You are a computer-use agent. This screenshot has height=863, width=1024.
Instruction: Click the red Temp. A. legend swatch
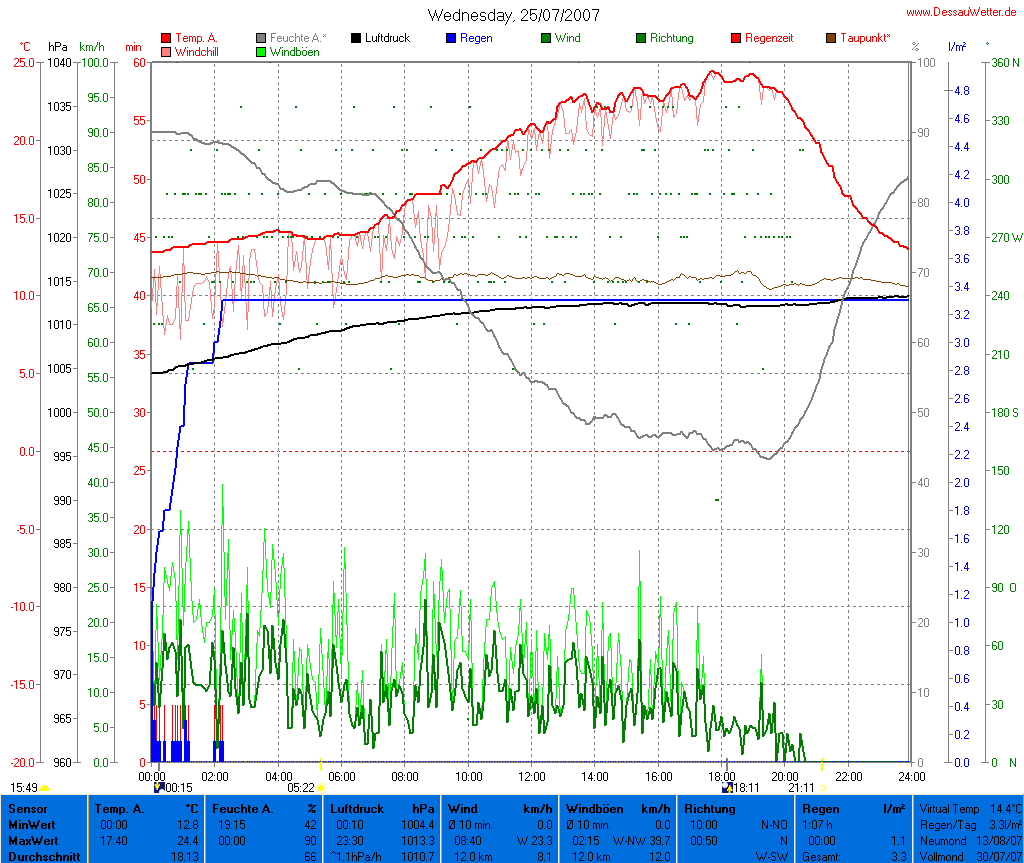[x=166, y=38]
